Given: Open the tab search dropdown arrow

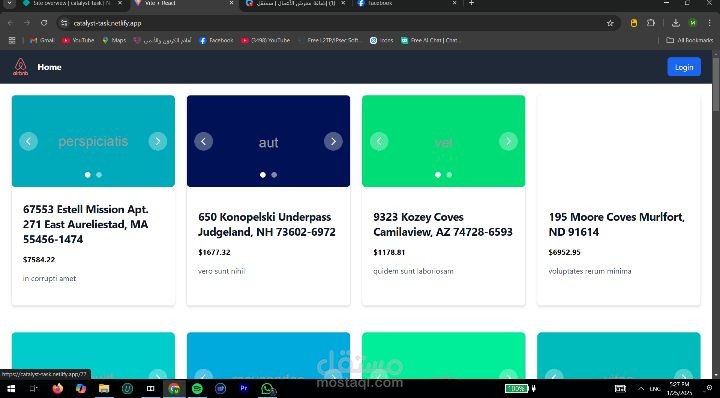Looking at the screenshot, I should tap(9, 3).
